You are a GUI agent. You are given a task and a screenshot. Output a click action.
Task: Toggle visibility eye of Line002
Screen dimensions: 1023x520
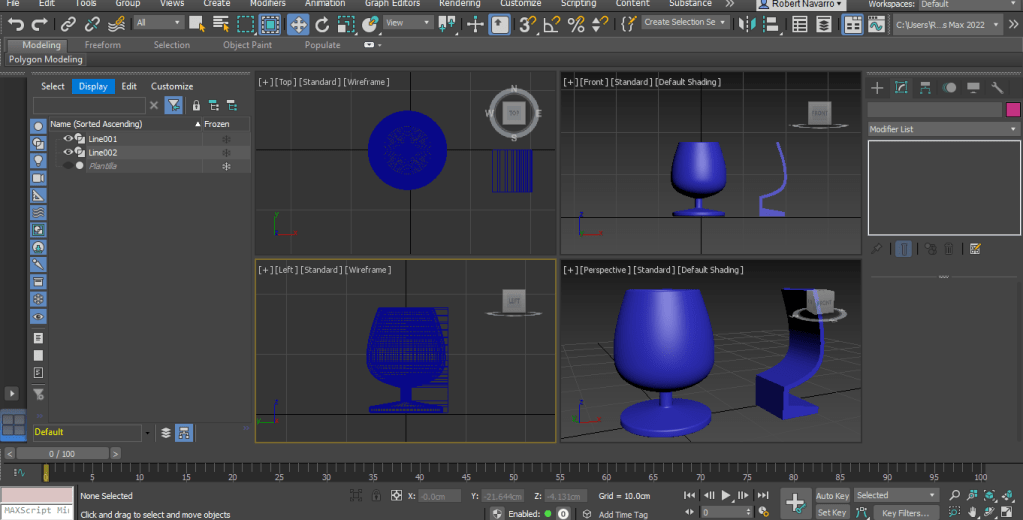68,152
